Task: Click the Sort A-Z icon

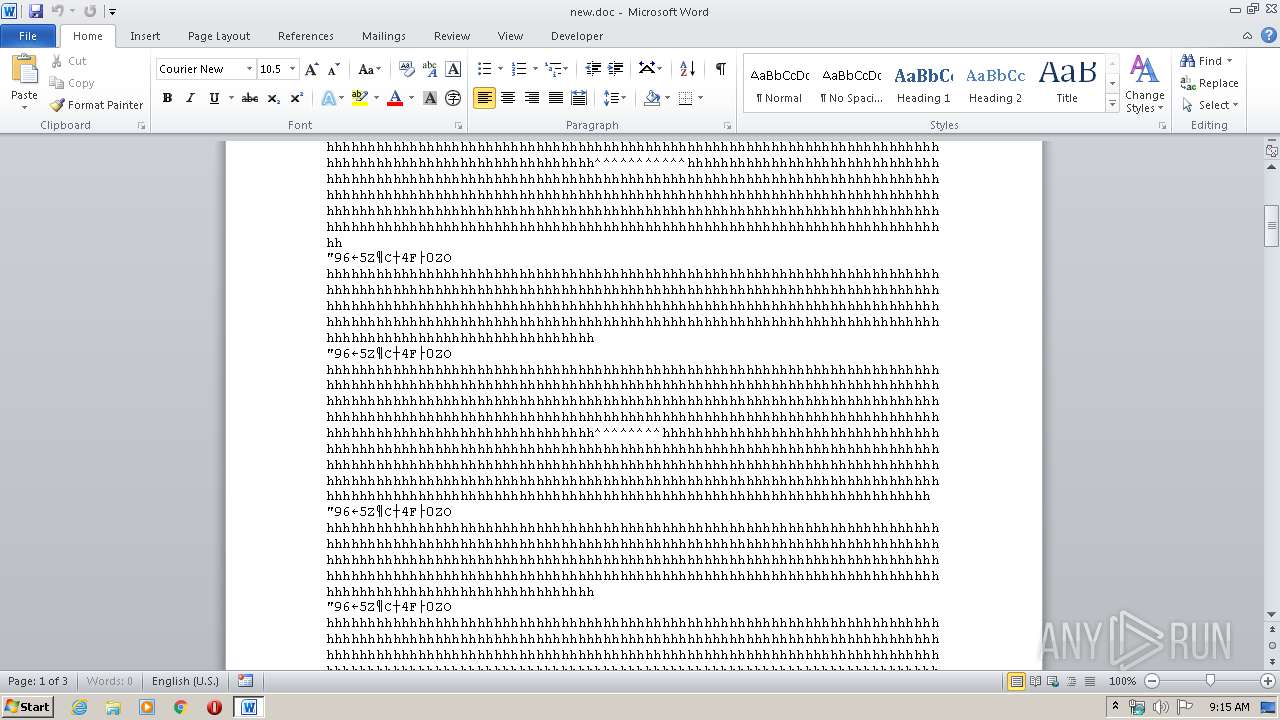Action: (x=687, y=69)
